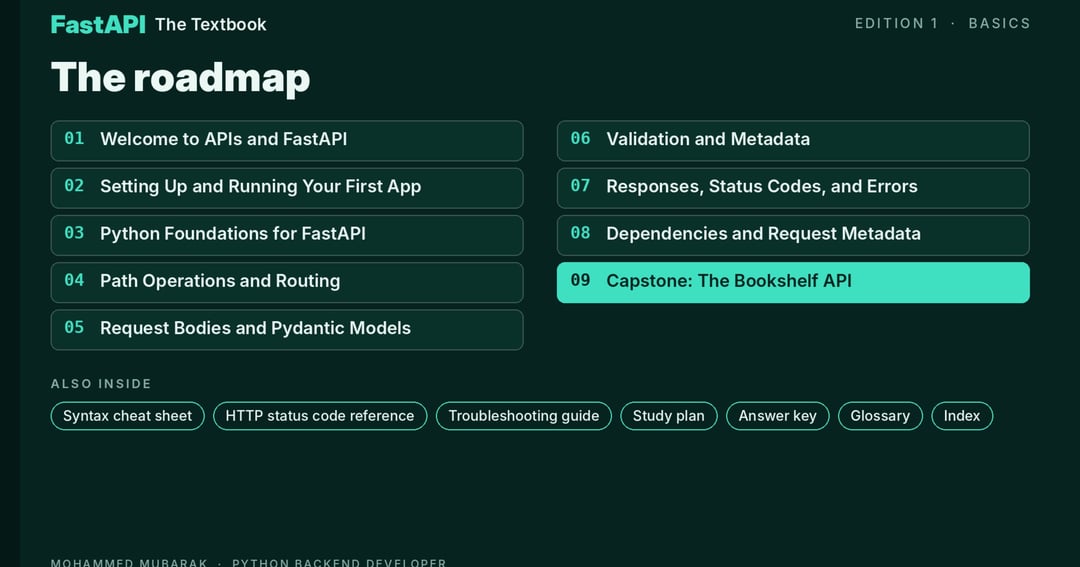Select the 'Troubleshooting guide' pill
This screenshot has width=1080, height=567.
[523, 416]
